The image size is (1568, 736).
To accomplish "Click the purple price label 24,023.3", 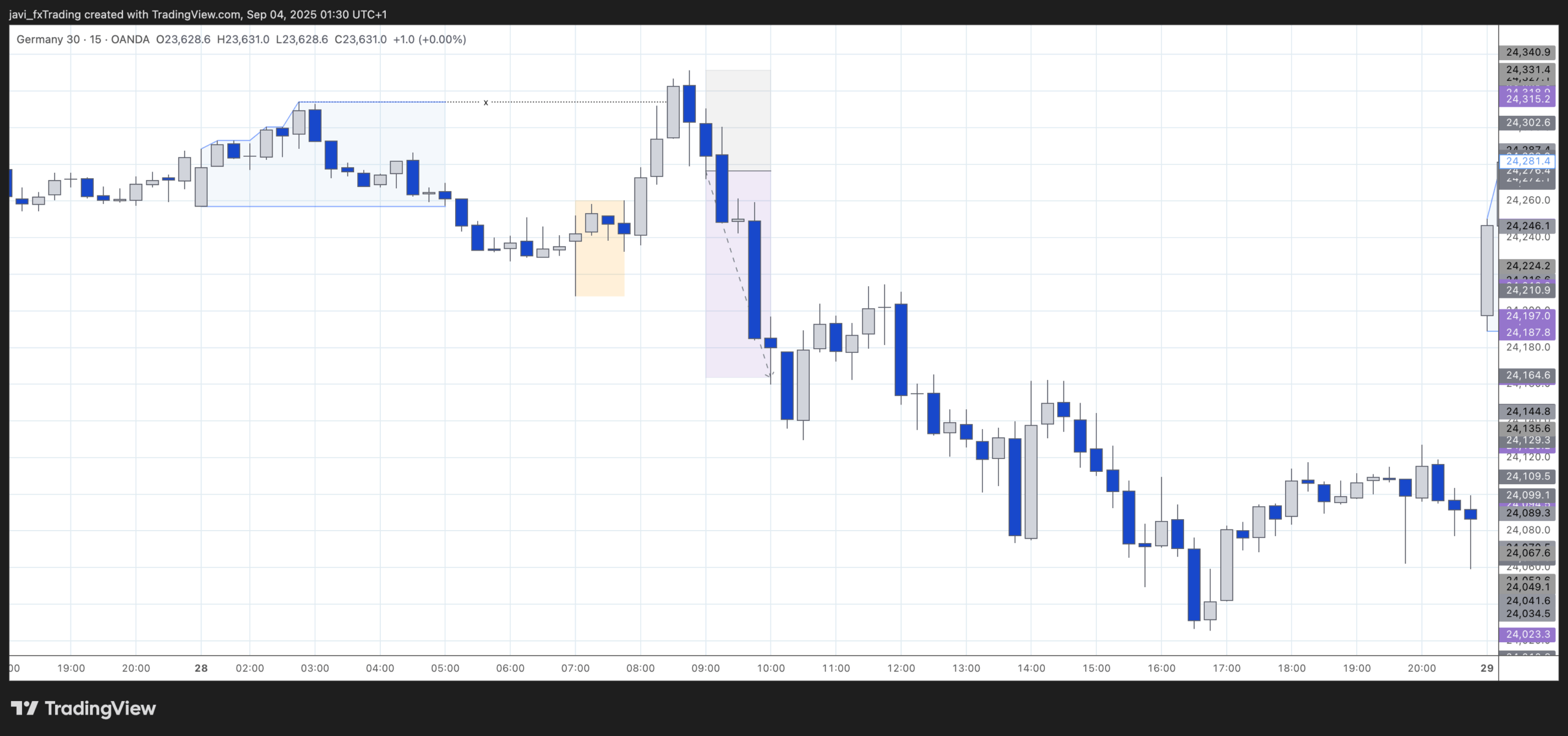I will 1528,635.
